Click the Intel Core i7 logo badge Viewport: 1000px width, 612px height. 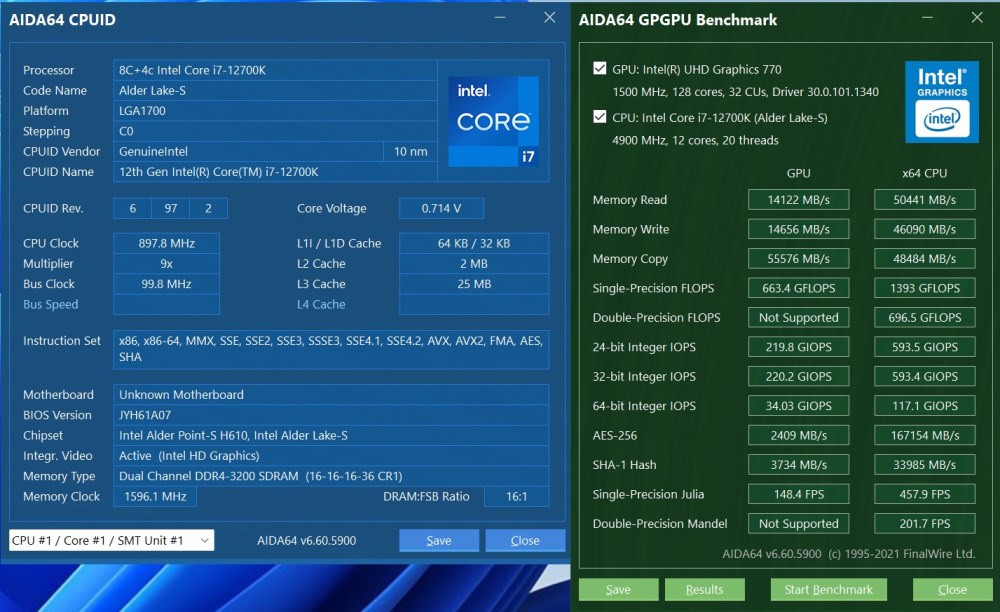[494, 121]
